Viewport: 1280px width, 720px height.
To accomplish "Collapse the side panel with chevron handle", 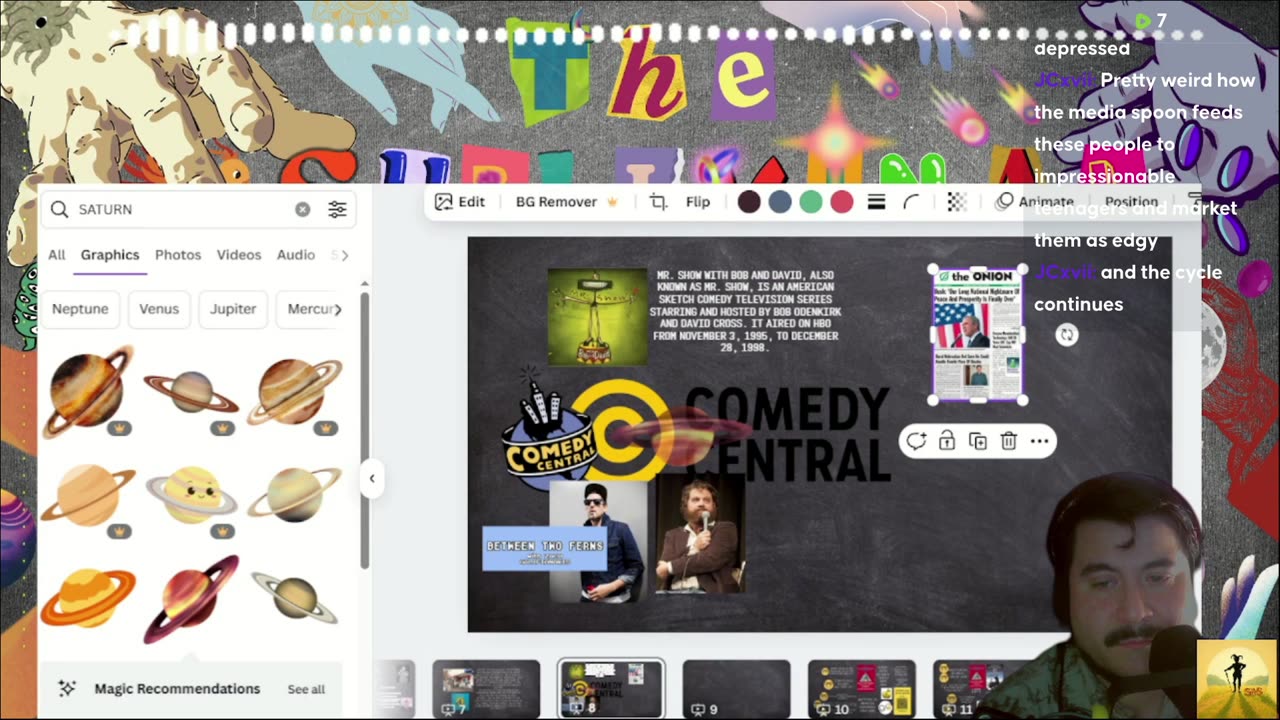I will point(372,478).
